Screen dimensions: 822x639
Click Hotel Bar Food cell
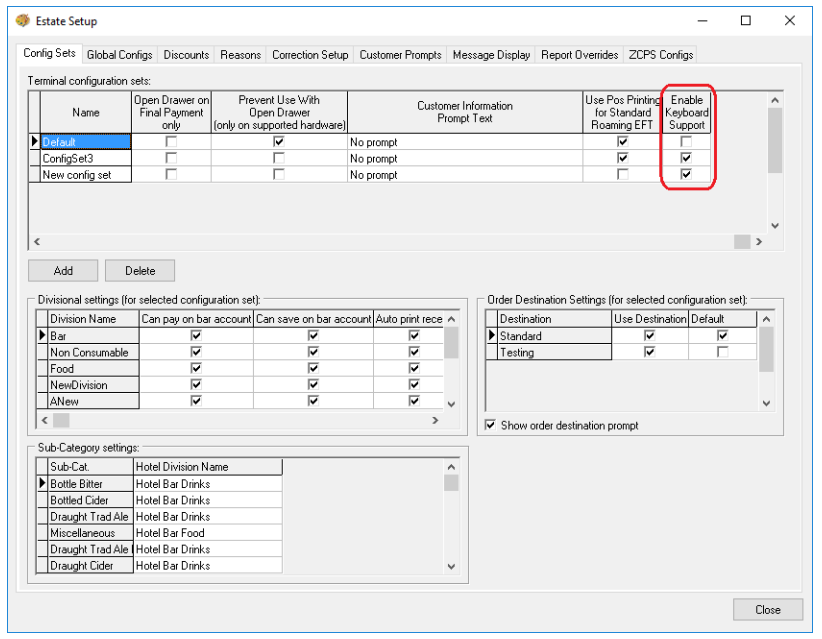[208, 532]
